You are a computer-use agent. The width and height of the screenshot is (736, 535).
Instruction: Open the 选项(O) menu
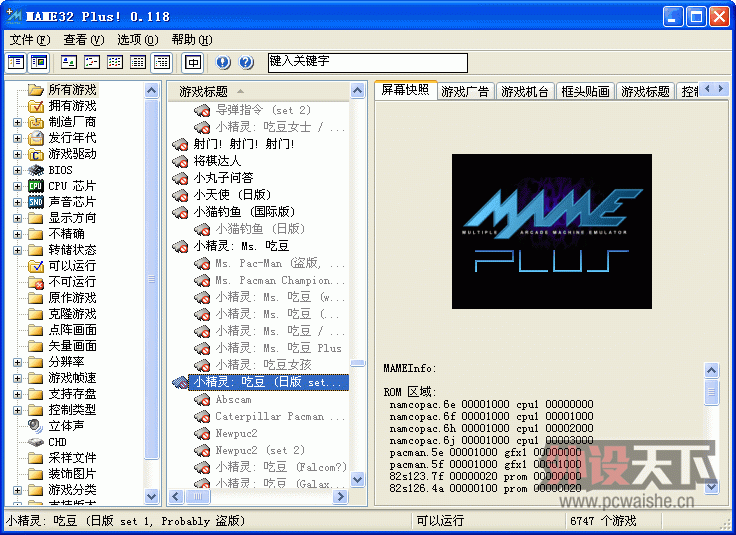(x=138, y=40)
